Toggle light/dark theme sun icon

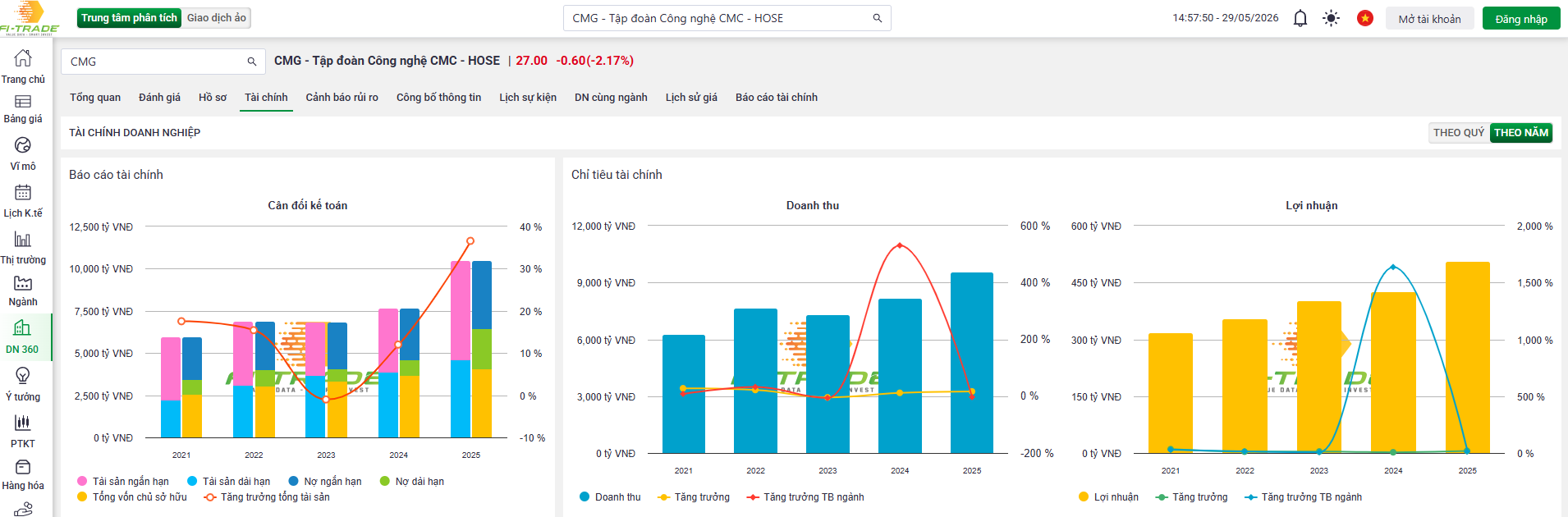coord(1332,18)
